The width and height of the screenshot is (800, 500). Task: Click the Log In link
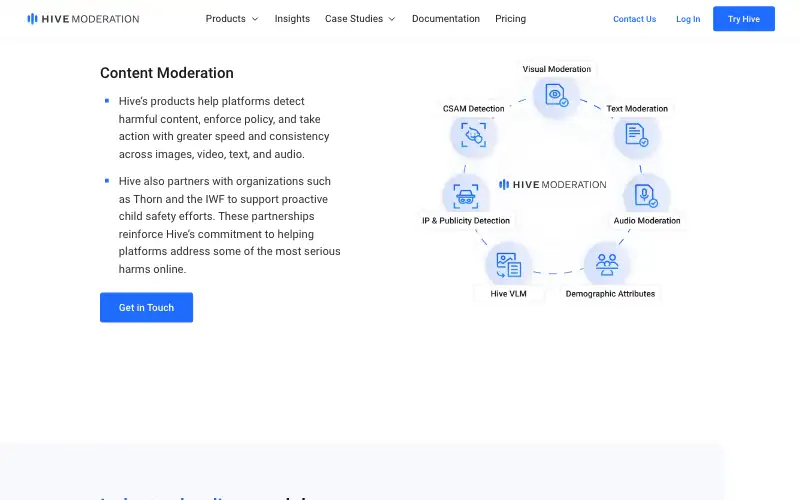(688, 19)
